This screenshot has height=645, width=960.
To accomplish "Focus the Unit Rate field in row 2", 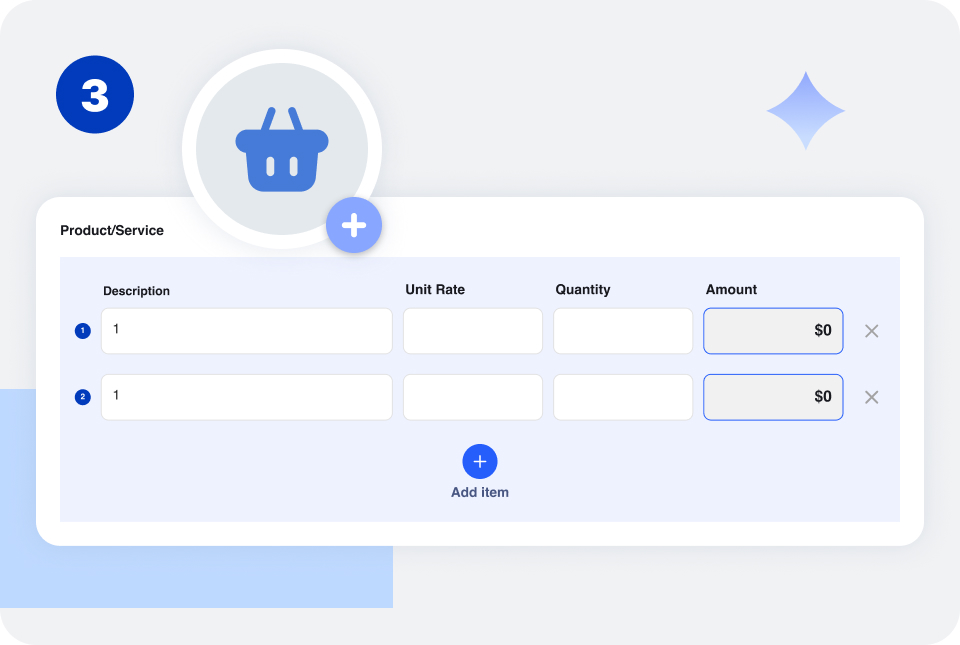I will coord(473,397).
